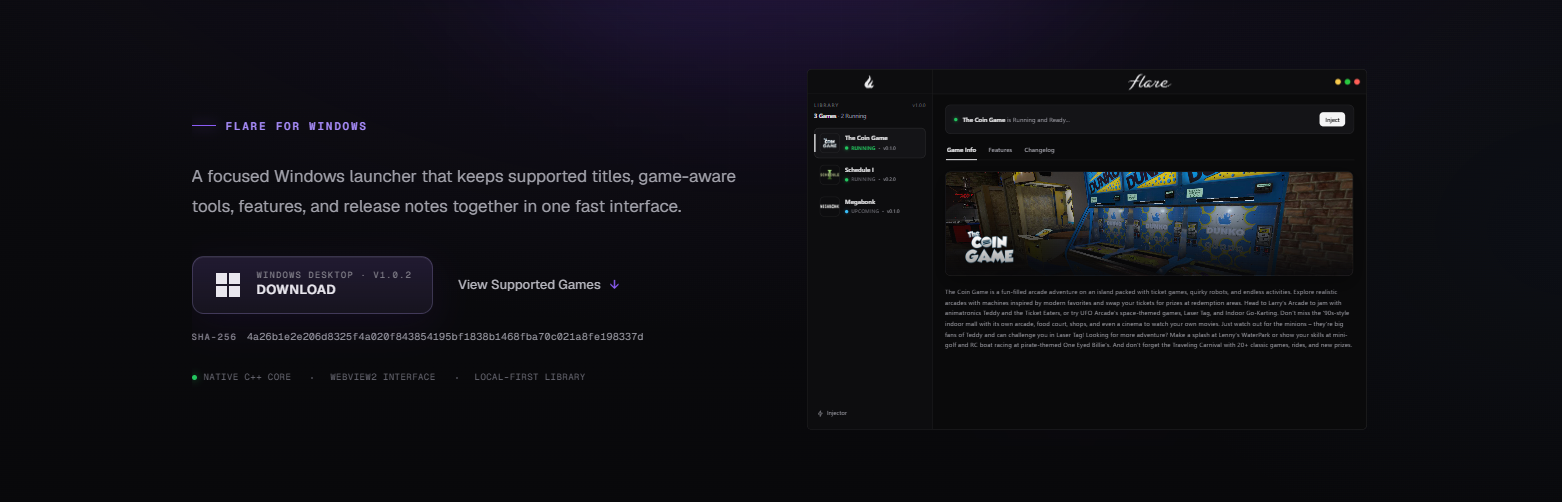Switch to the Features tab
Image resolution: width=1562 pixels, height=502 pixels.
(1000, 150)
